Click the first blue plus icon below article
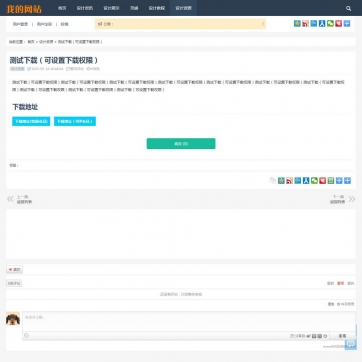This screenshot has width=362, height=362. click(x=339, y=181)
